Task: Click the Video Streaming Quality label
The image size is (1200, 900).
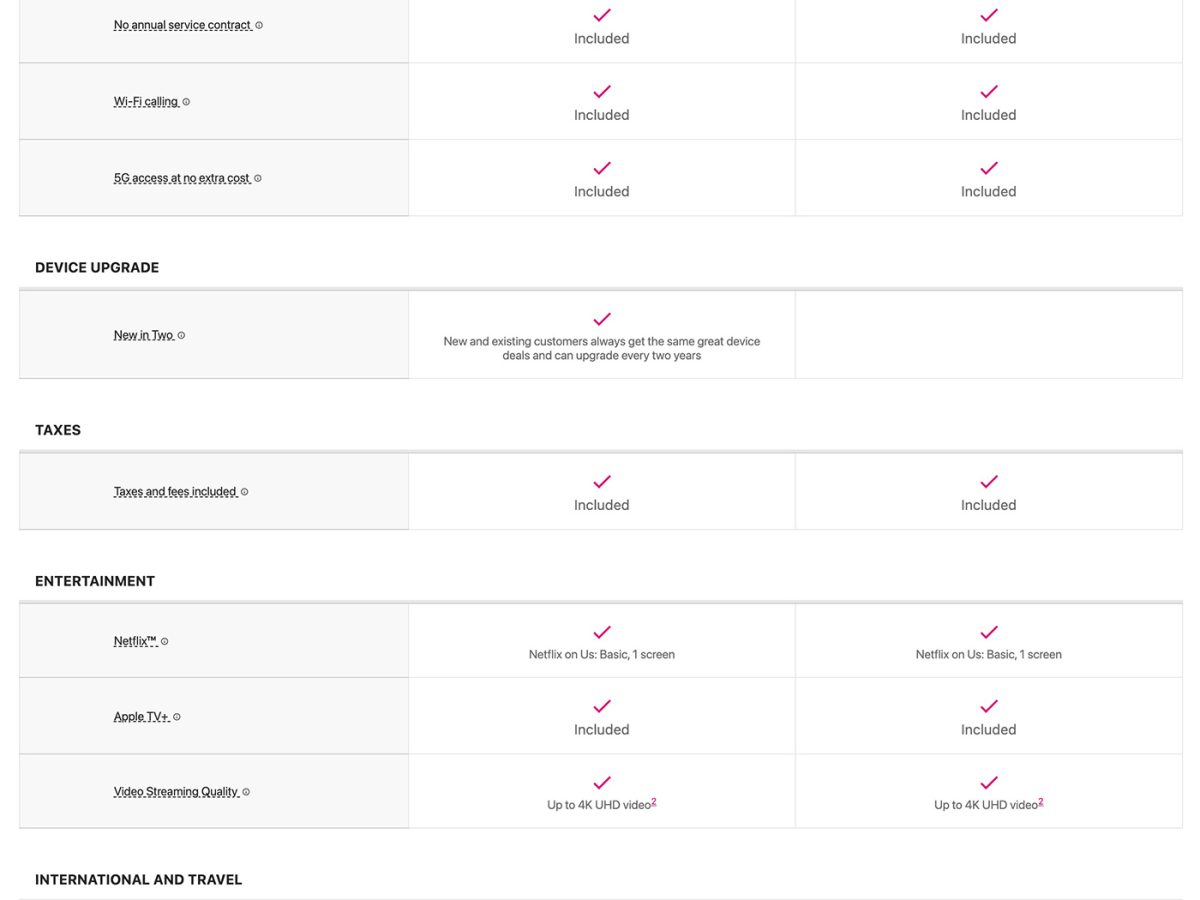Action: coord(176,792)
